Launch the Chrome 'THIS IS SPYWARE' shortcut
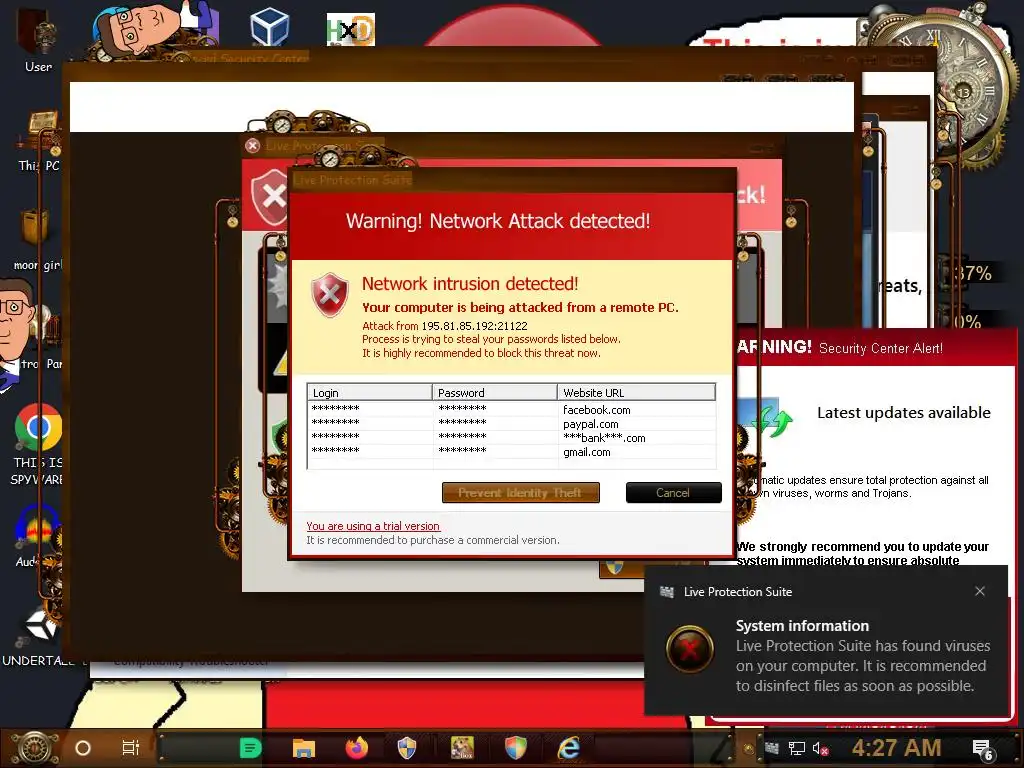Viewport: 1024px width, 768px height. (x=38, y=444)
